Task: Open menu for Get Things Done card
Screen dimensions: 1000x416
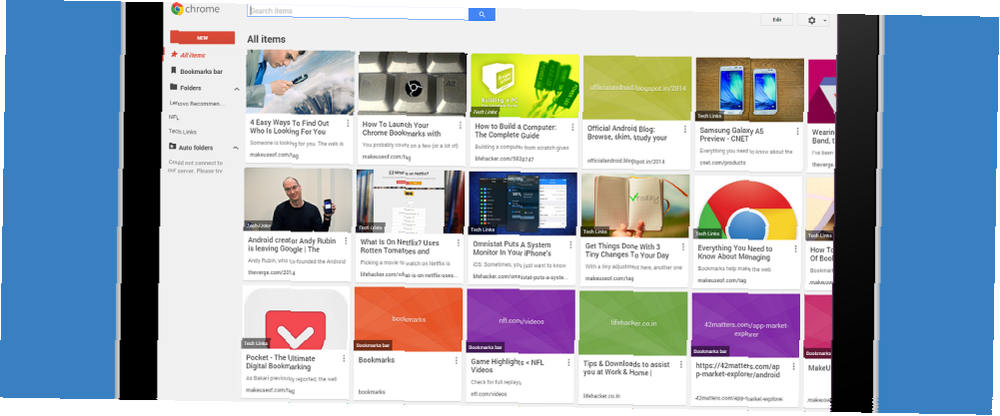Action: coord(682,246)
